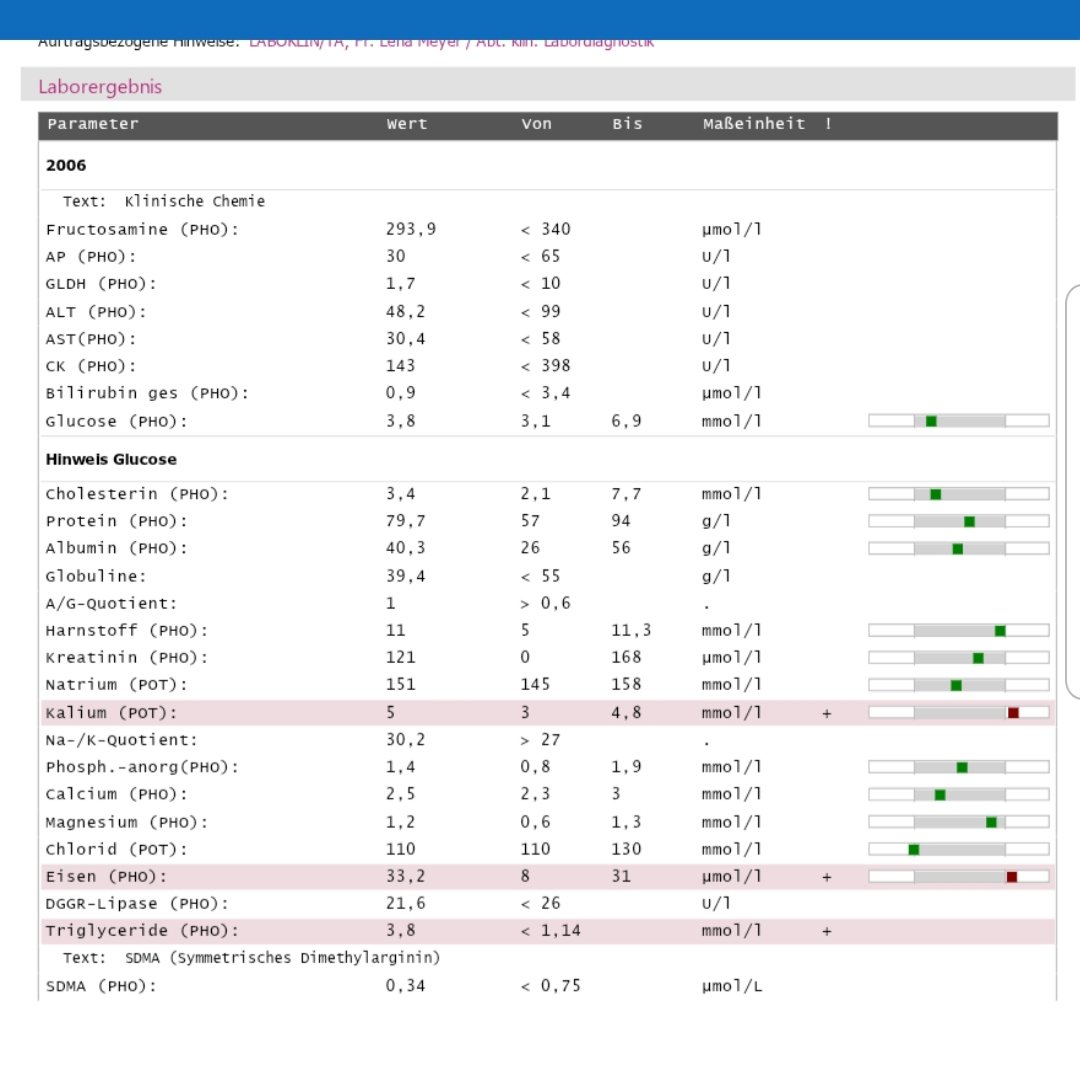Select the Na-/K-Quotient value 30,2
The width and height of the screenshot is (1080, 1080).
[405, 740]
